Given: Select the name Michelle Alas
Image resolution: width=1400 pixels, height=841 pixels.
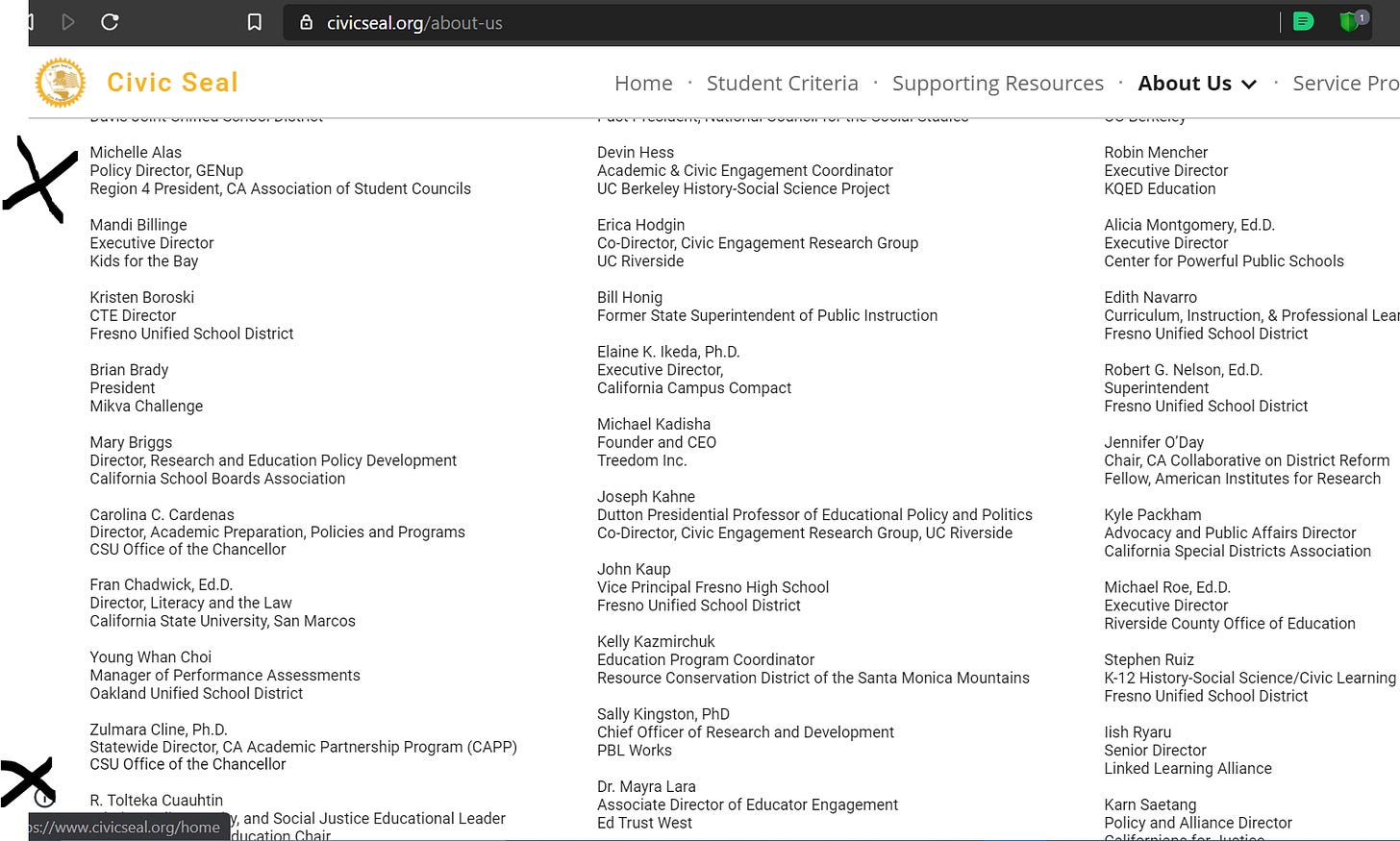Looking at the screenshot, I should click(136, 152).
